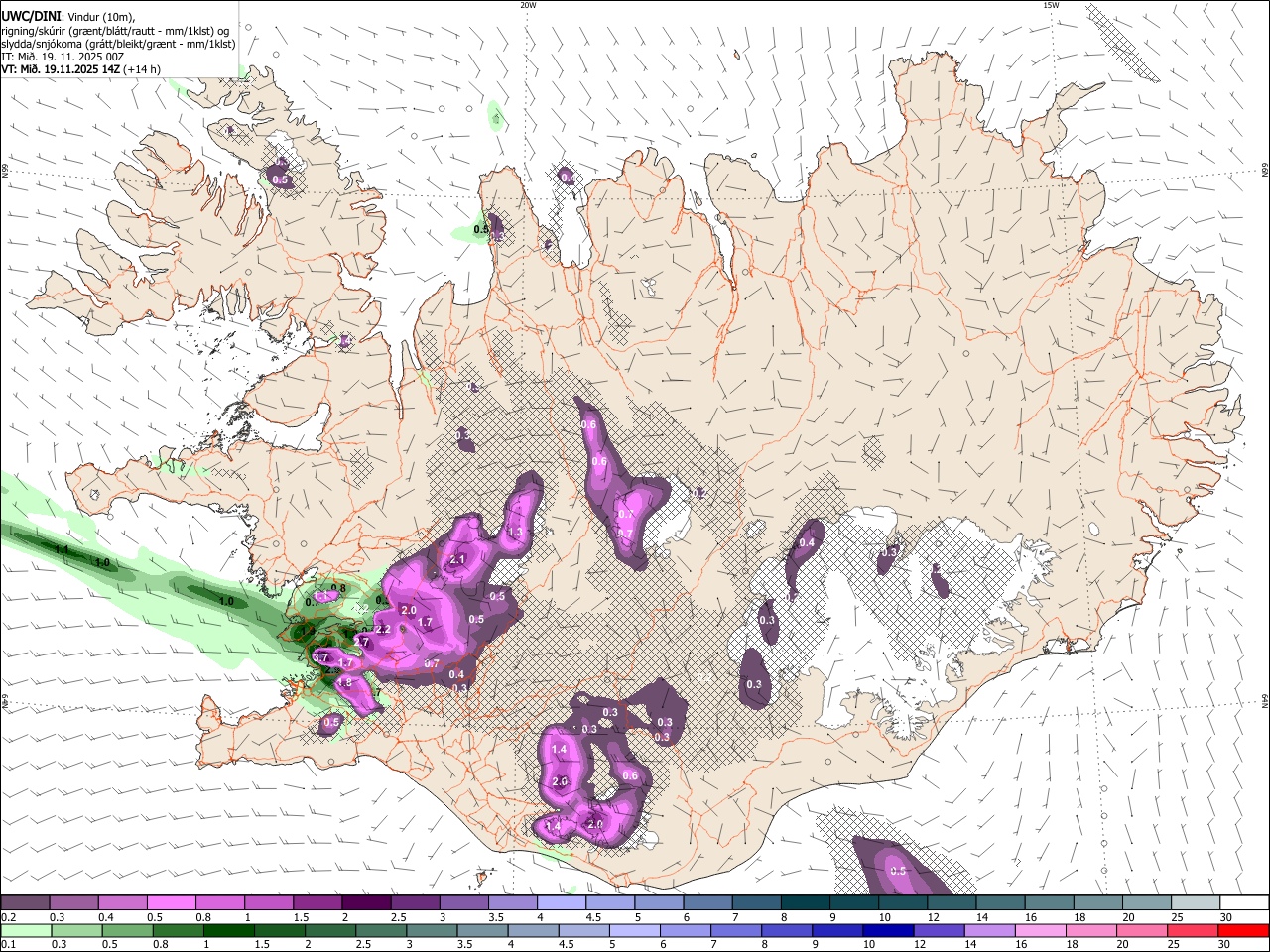Click the dark teal 8 swatch in upper legend row
Screen dimensions: 1270x952
tap(806, 903)
